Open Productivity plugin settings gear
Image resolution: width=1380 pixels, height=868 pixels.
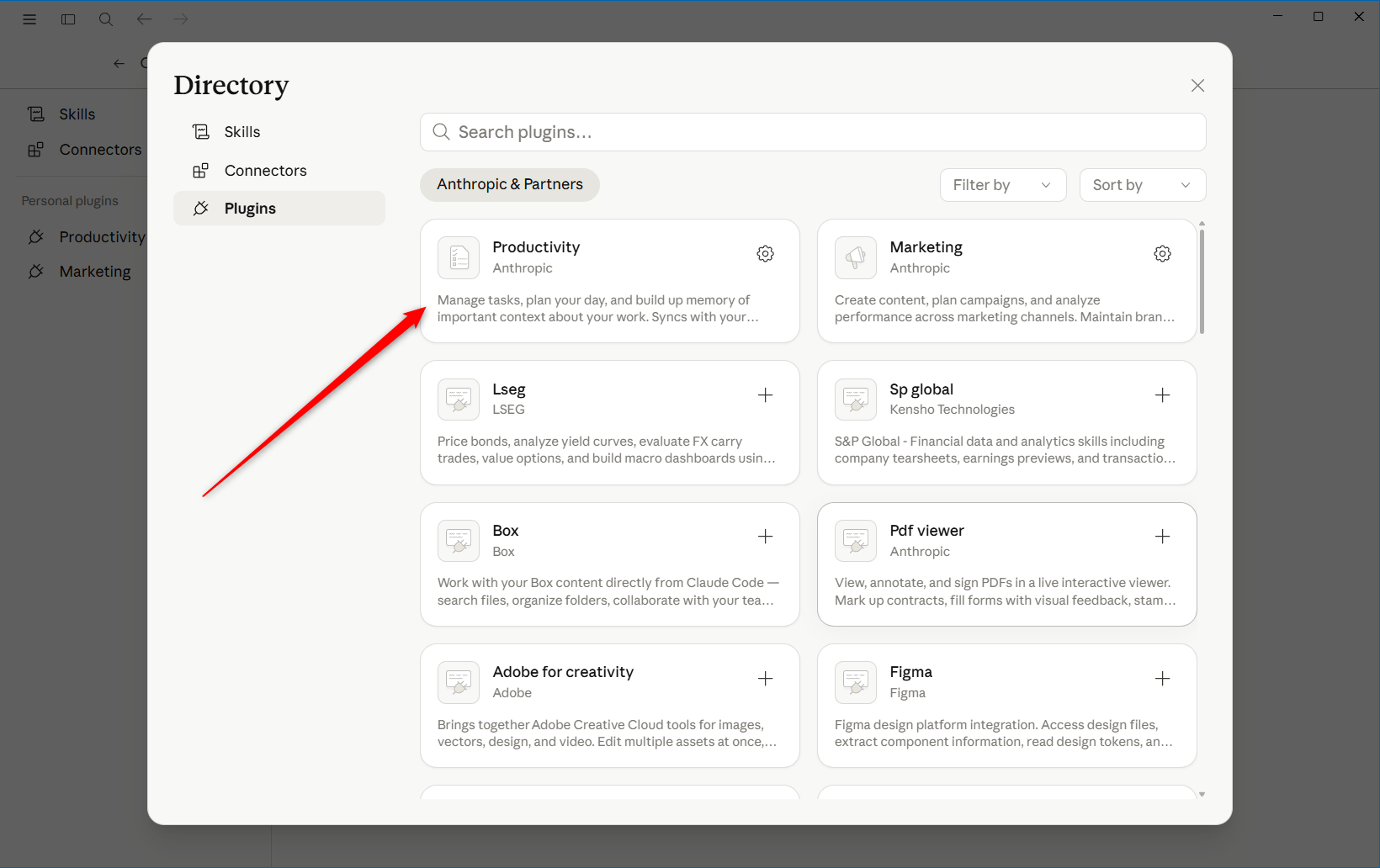[765, 254]
